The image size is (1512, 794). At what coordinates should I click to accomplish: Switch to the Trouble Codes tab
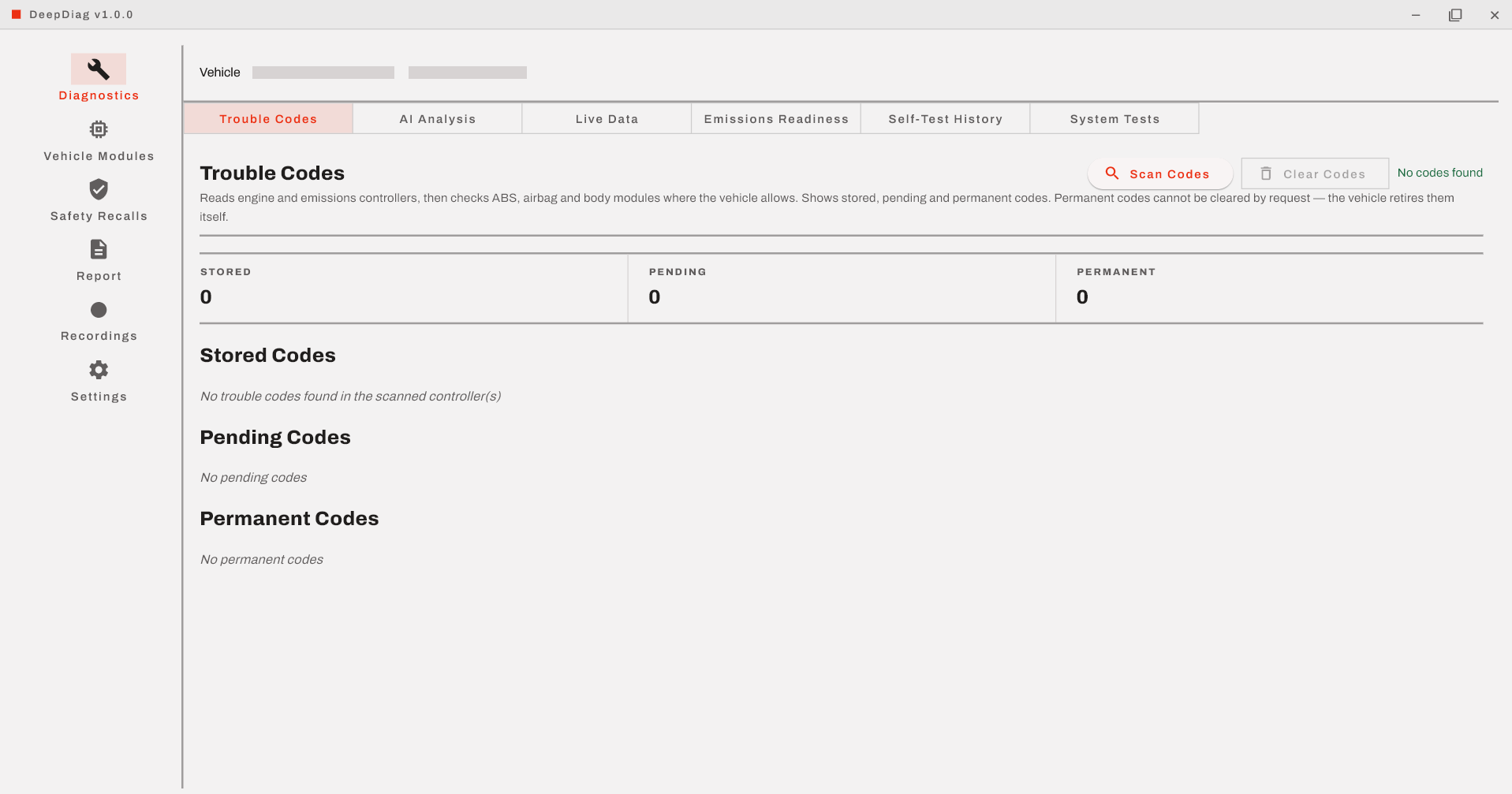[x=268, y=118]
